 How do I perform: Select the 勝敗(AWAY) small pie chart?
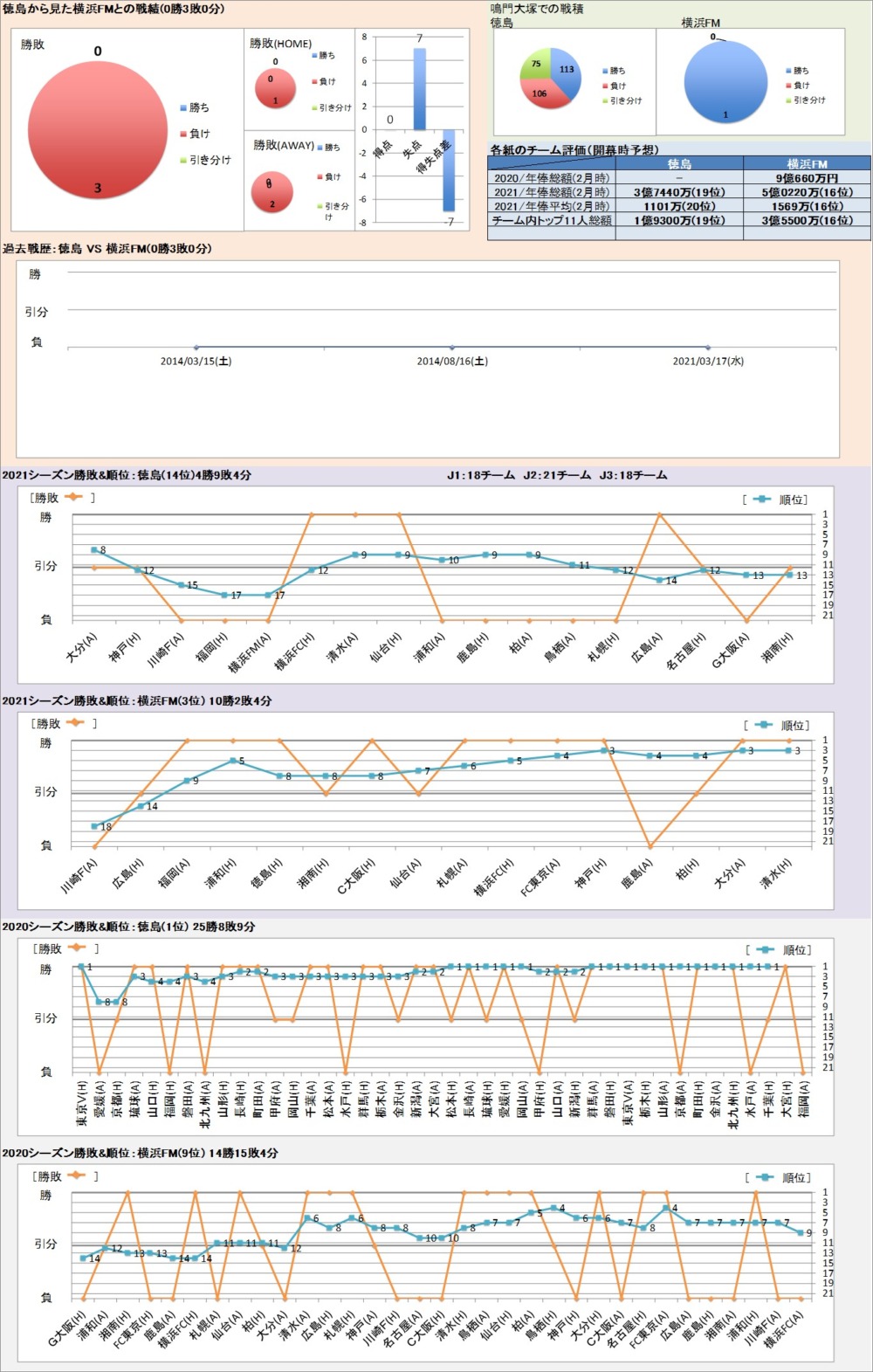[x=272, y=191]
